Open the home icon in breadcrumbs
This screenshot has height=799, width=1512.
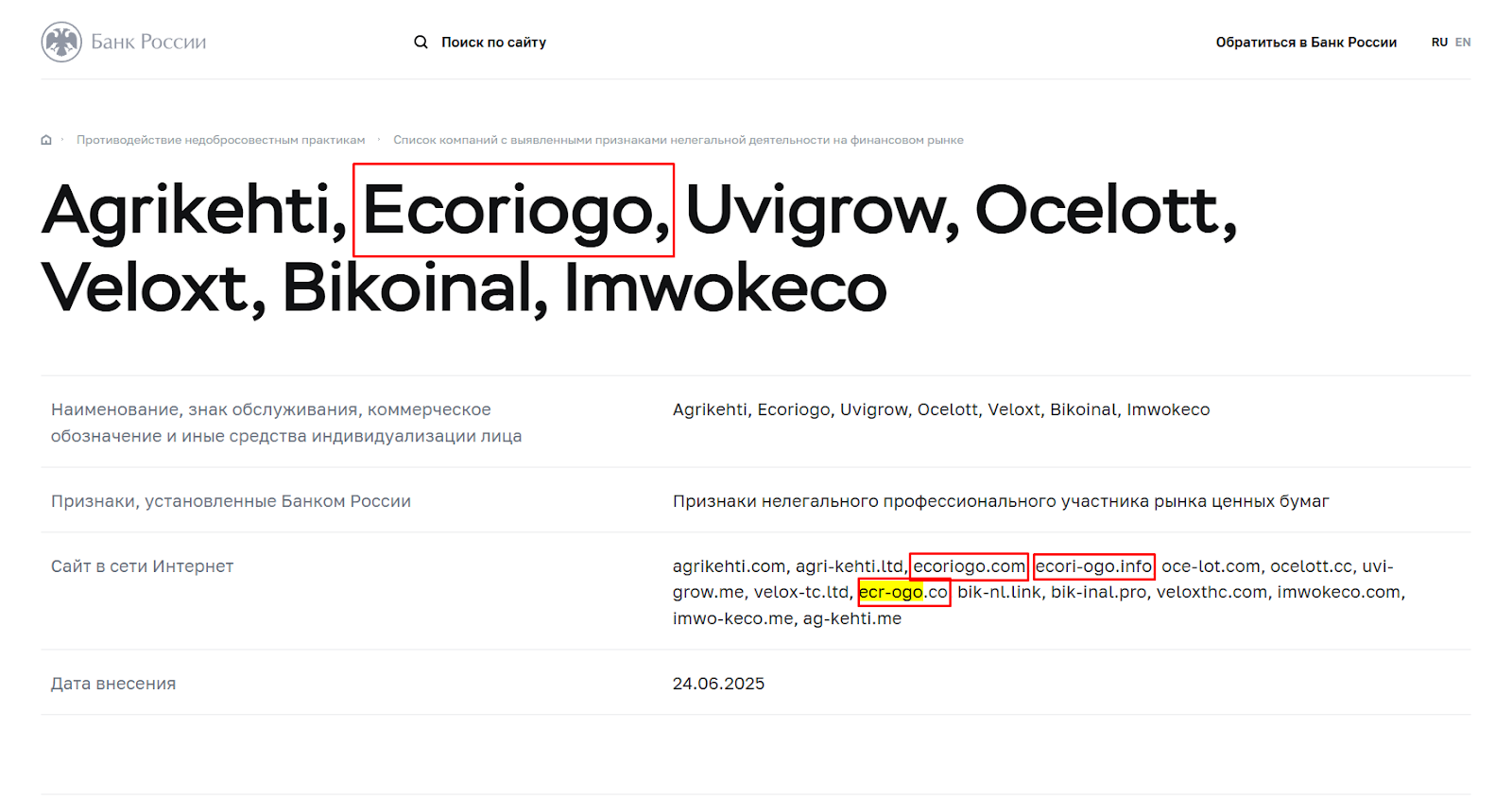pyautogui.click(x=46, y=140)
